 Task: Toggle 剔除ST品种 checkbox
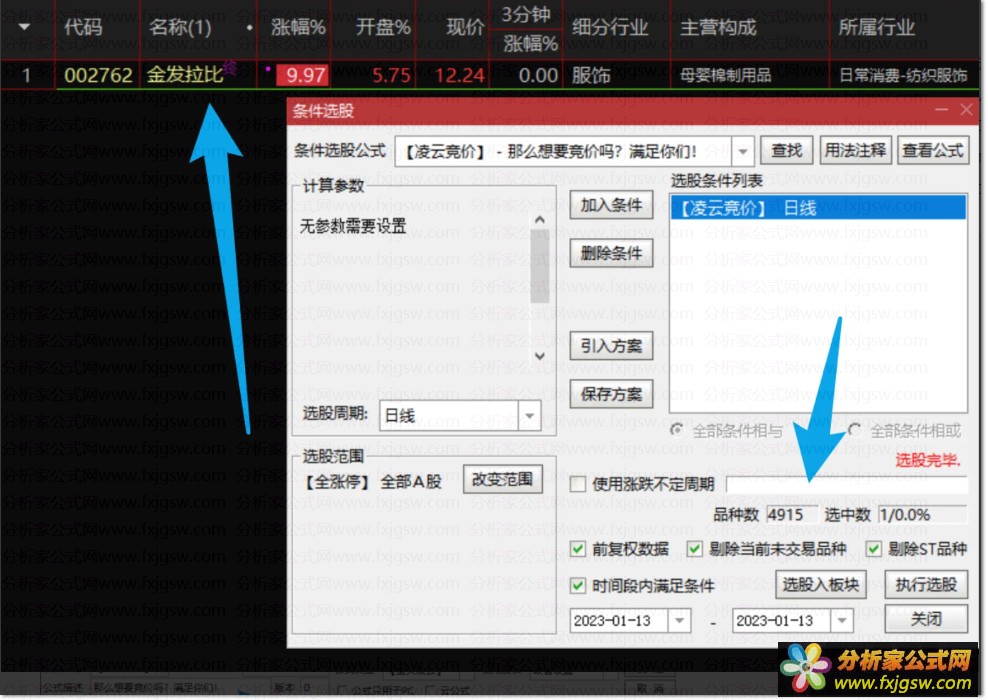873,549
